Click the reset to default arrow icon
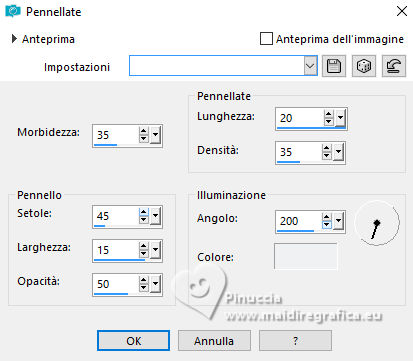The height and width of the screenshot is (361, 413). [x=394, y=66]
